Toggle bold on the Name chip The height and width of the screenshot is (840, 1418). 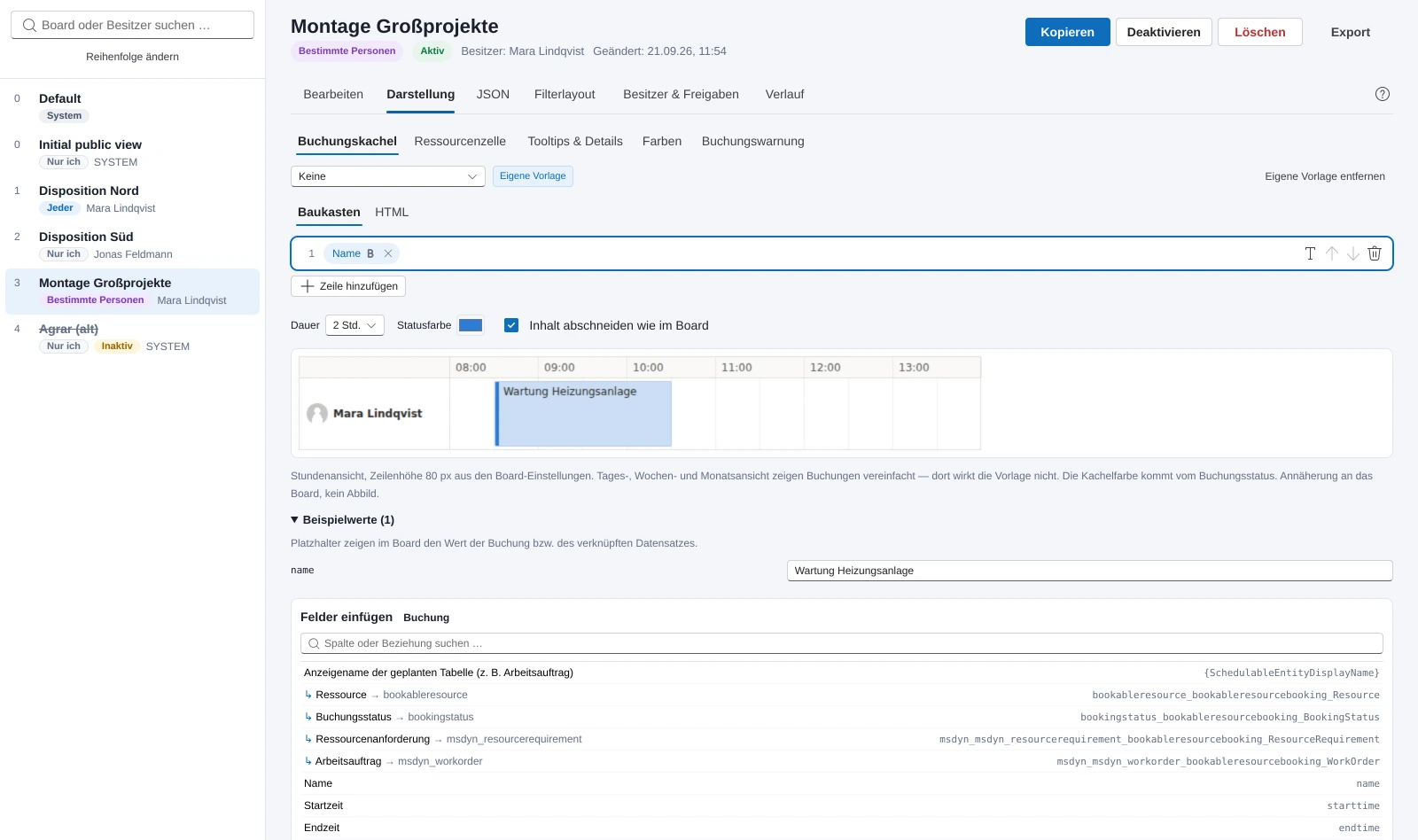click(370, 253)
